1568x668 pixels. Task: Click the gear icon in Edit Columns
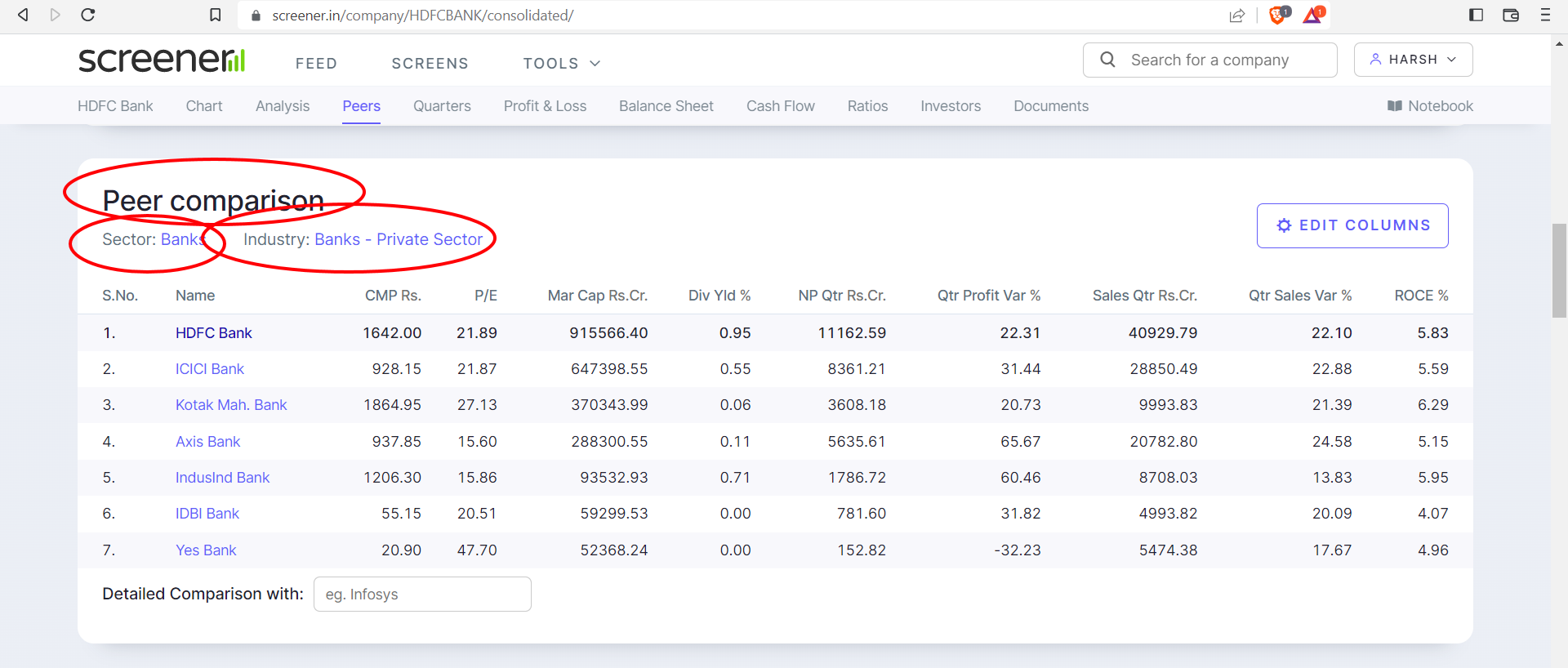[1284, 225]
